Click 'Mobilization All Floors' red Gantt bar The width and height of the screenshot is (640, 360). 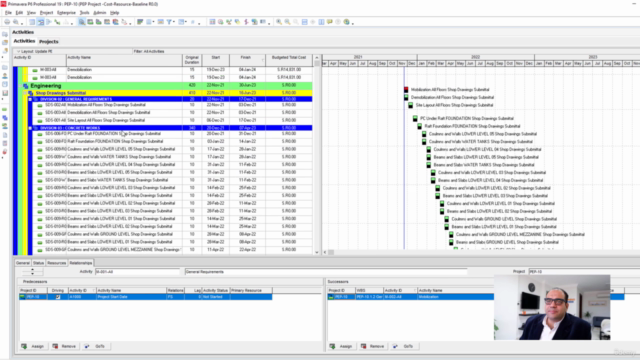tap(406, 89)
